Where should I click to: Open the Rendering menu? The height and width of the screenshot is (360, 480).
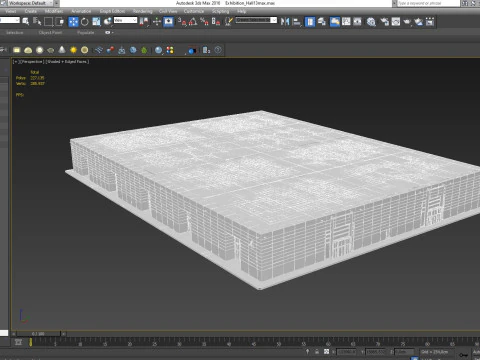(x=142, y=11)
